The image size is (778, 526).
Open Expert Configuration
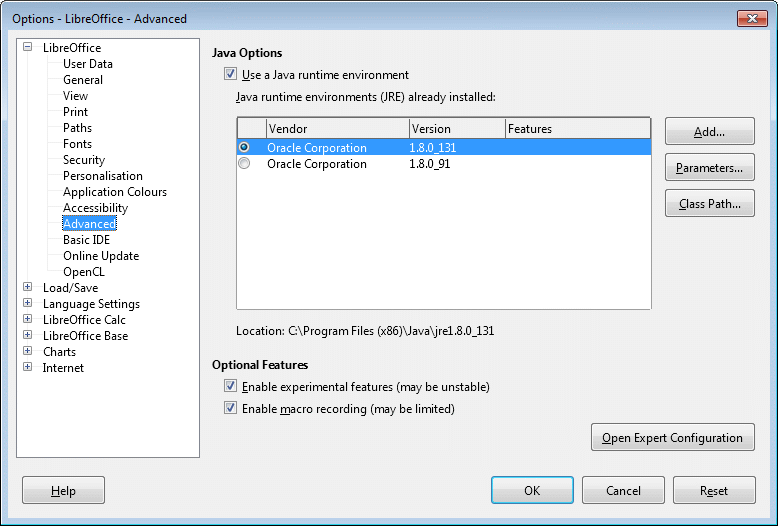click(672, 438)
